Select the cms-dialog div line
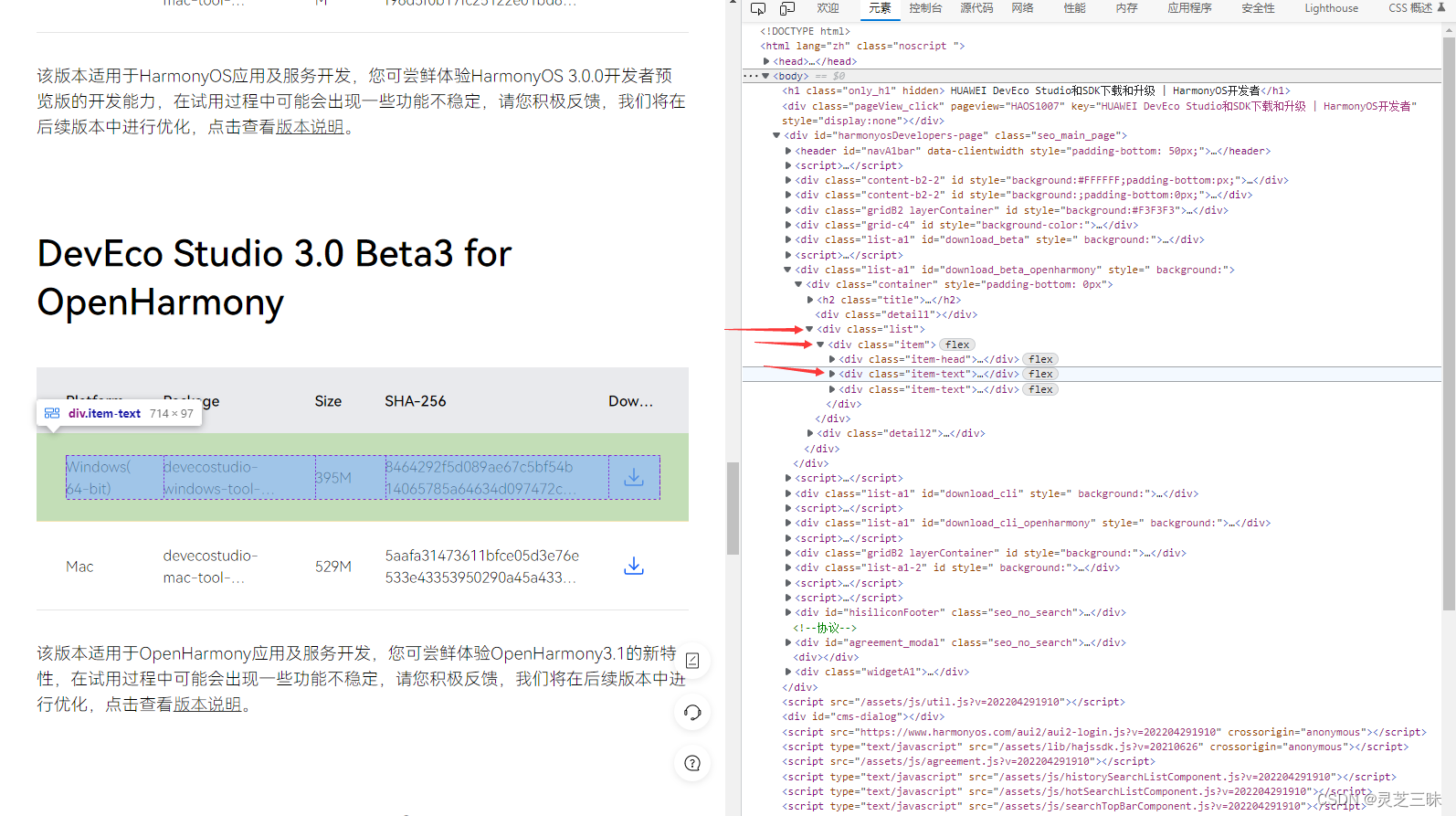The image size is (1456, 816). [864, 716]
